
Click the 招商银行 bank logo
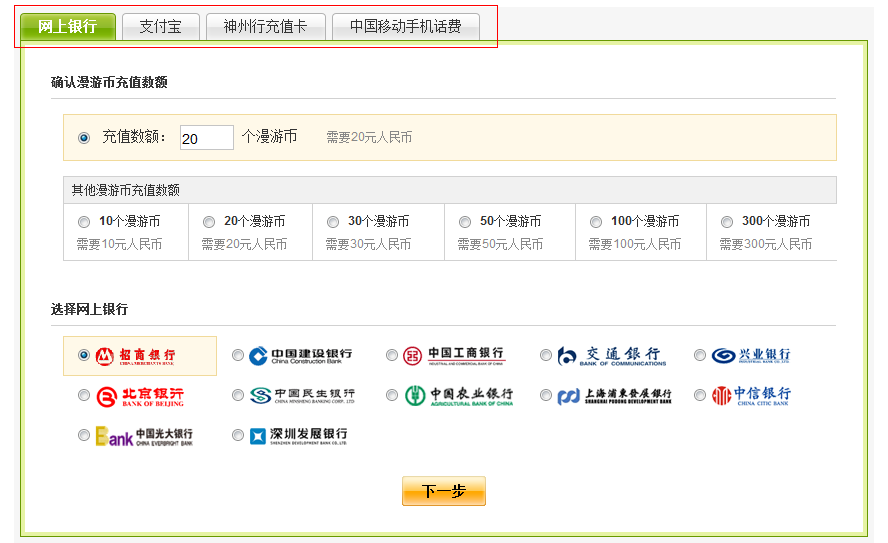[135, 356]
